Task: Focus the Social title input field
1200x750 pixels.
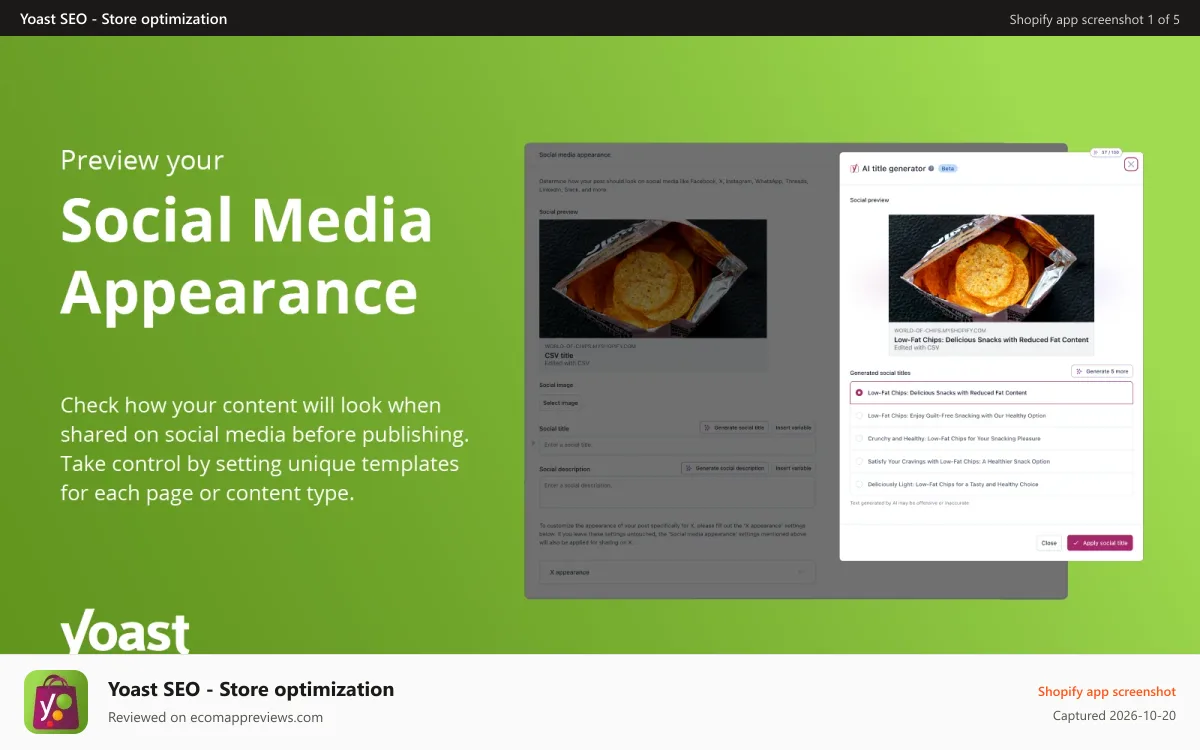Action: (x=677, y=445)
